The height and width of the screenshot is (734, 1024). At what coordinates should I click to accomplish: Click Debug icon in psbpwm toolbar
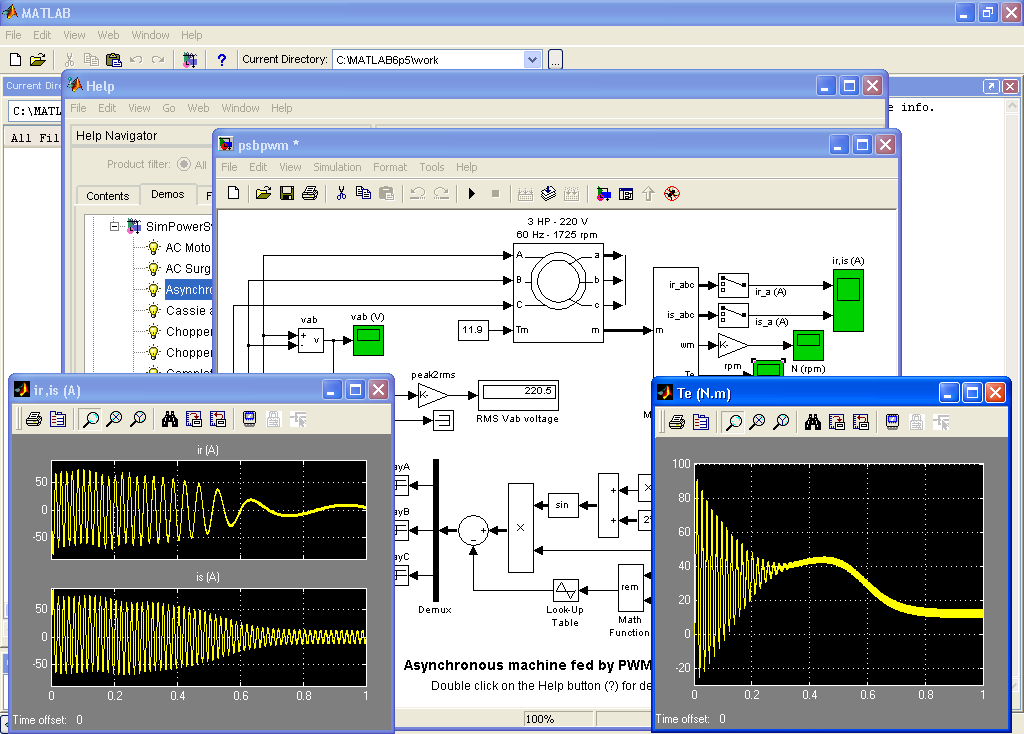671,194
